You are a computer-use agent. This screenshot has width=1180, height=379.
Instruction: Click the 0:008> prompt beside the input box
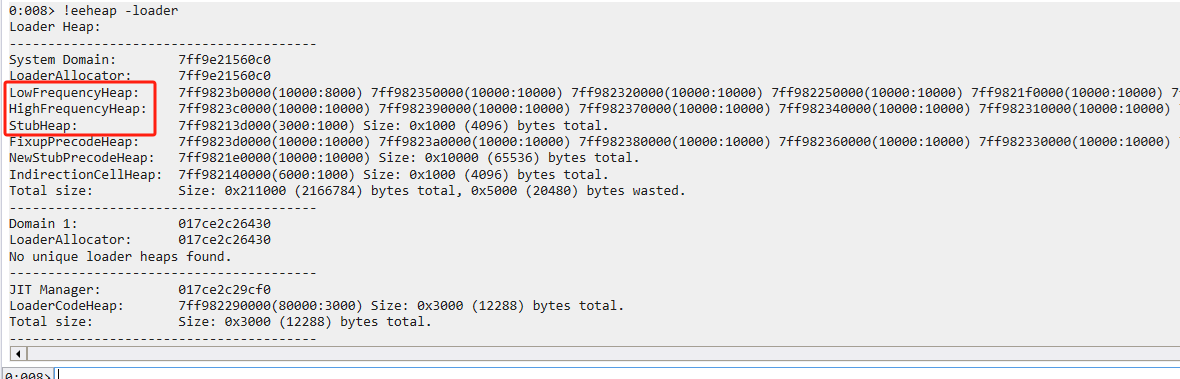[x=26, y=374]
